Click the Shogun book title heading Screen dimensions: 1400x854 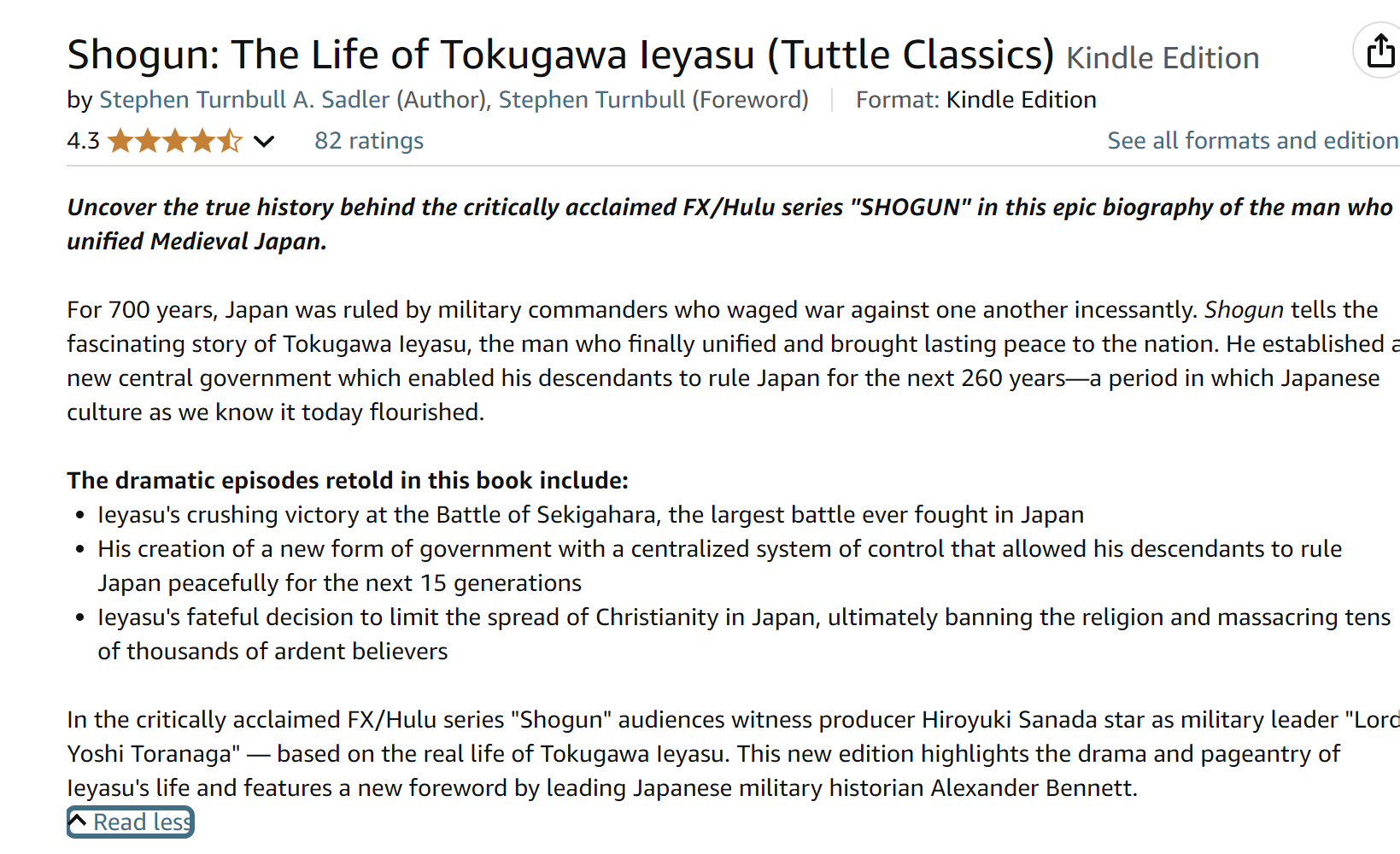560,55
